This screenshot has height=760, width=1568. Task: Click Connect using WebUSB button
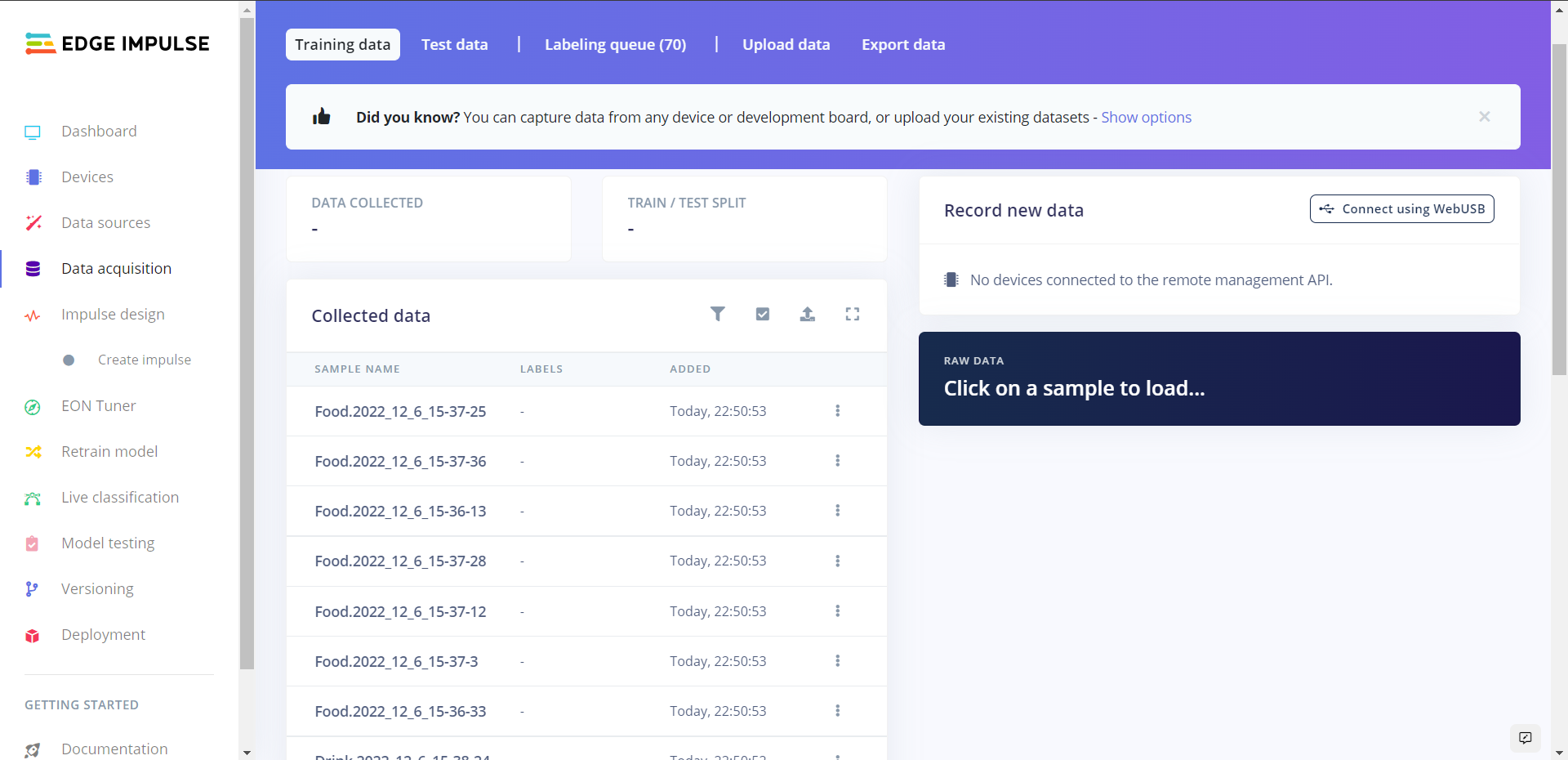[1401, 209]
